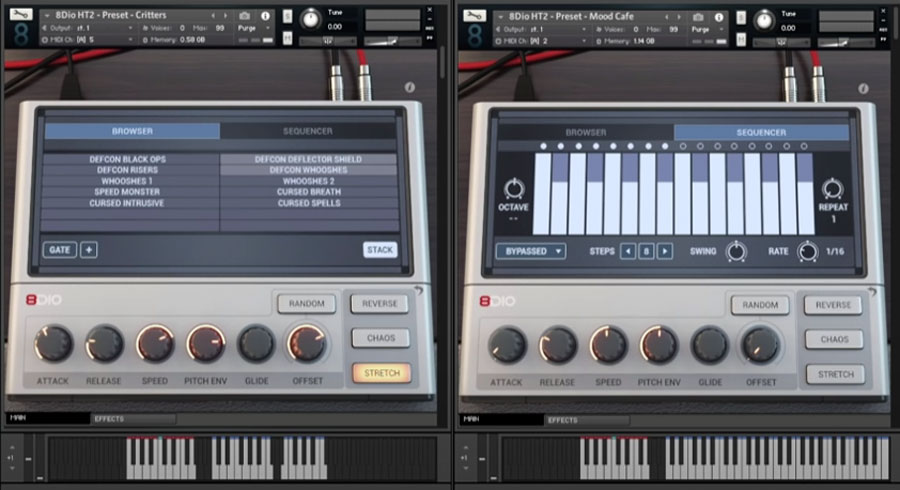Open wrench edit mode on Critters instrument
Viewport: 900px width, 490px height.
21,14
